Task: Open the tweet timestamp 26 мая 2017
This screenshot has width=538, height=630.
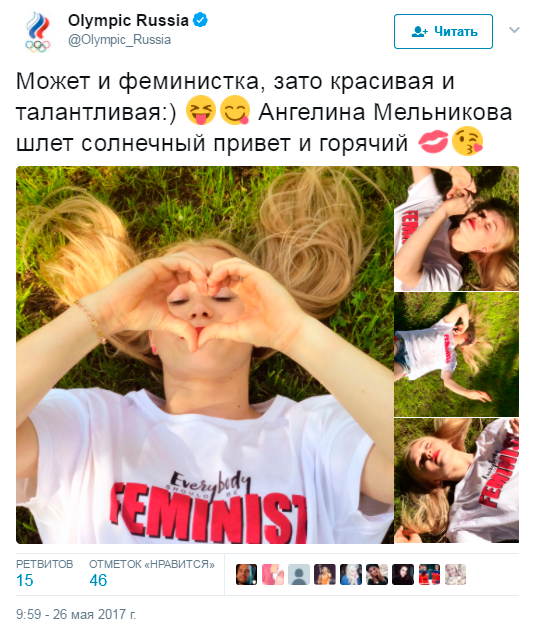Action: point(76,614)
